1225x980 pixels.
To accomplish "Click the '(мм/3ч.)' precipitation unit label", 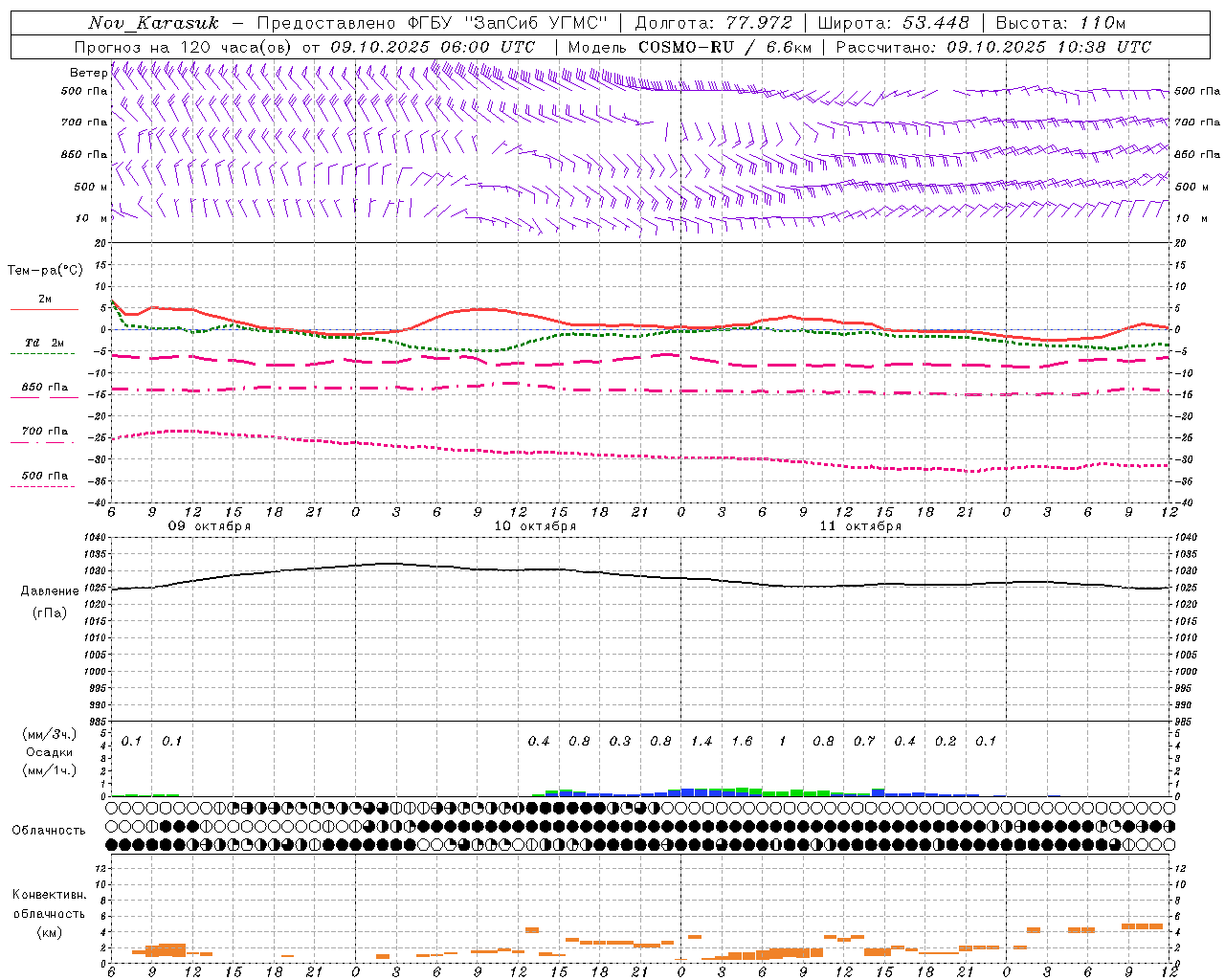I will [x=50, y=734].
